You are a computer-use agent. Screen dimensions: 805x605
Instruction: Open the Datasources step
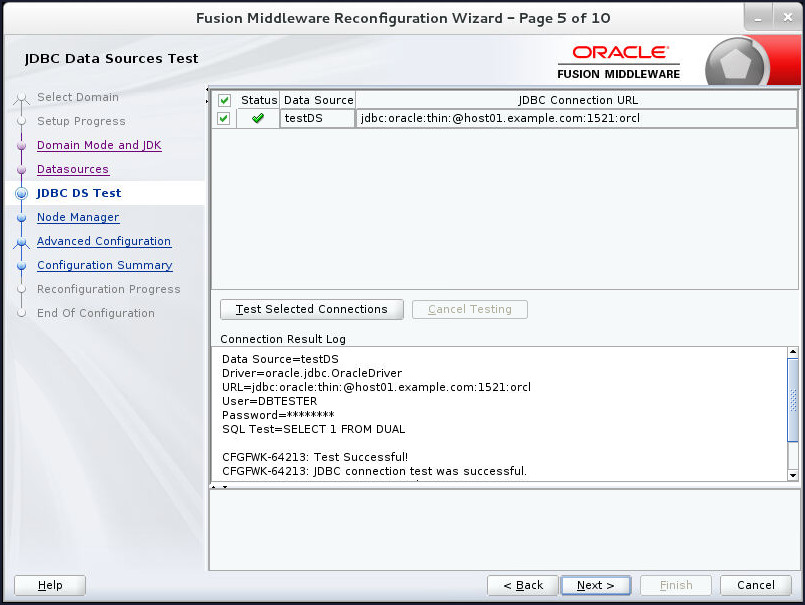(x=73, y=169)
